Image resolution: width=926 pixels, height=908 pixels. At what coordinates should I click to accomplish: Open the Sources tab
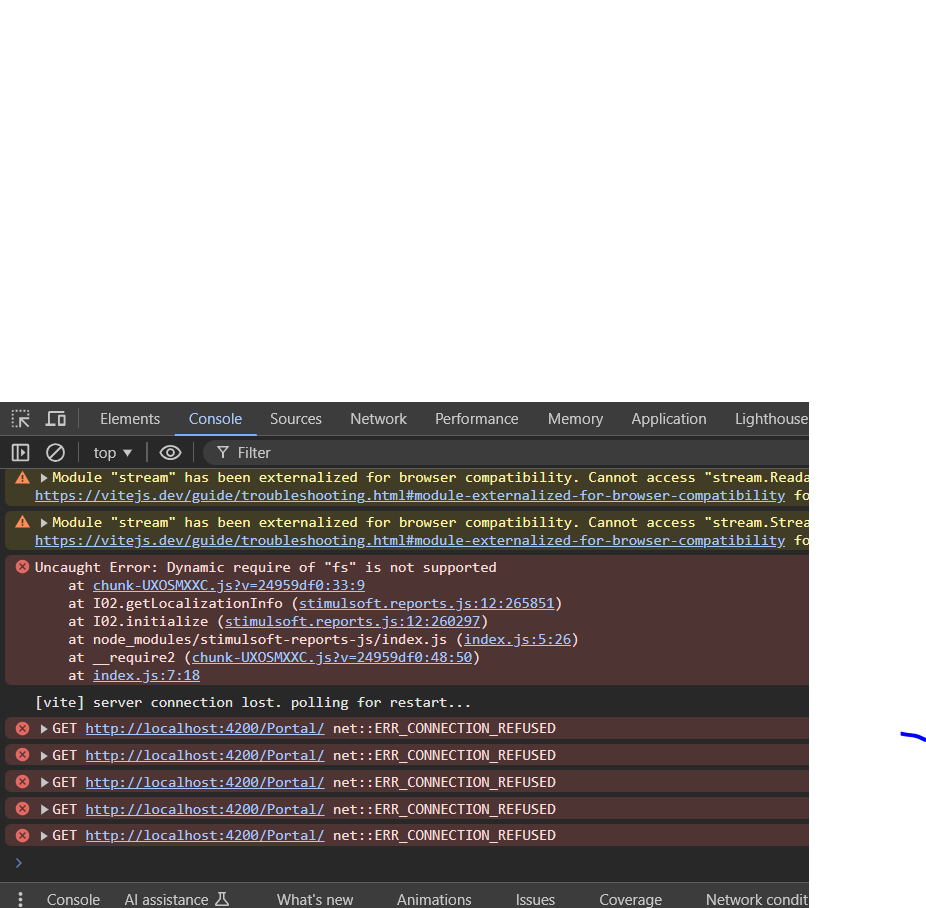click(296, 419)
